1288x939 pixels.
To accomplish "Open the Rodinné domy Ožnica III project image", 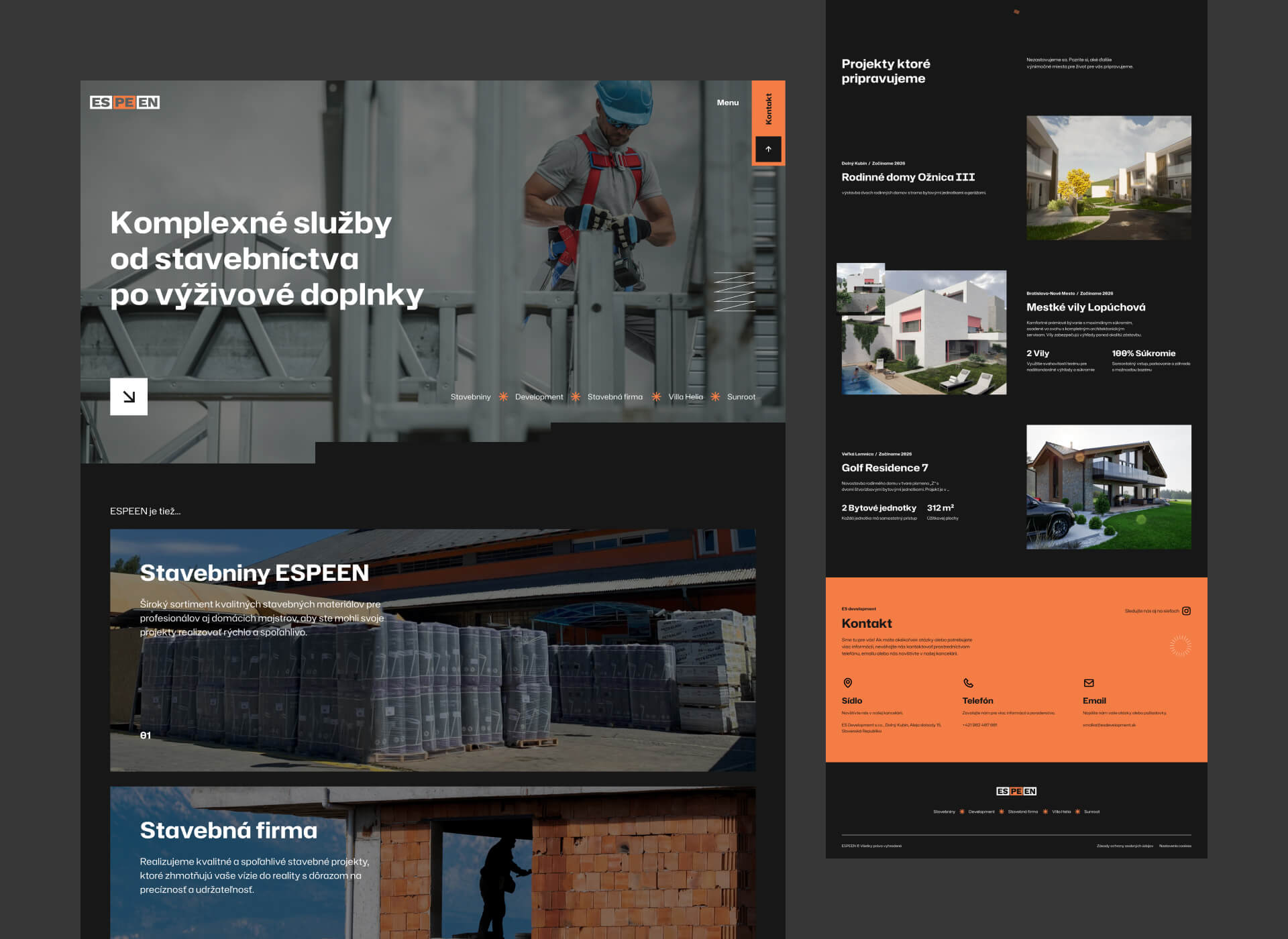I will (1108, 178).
